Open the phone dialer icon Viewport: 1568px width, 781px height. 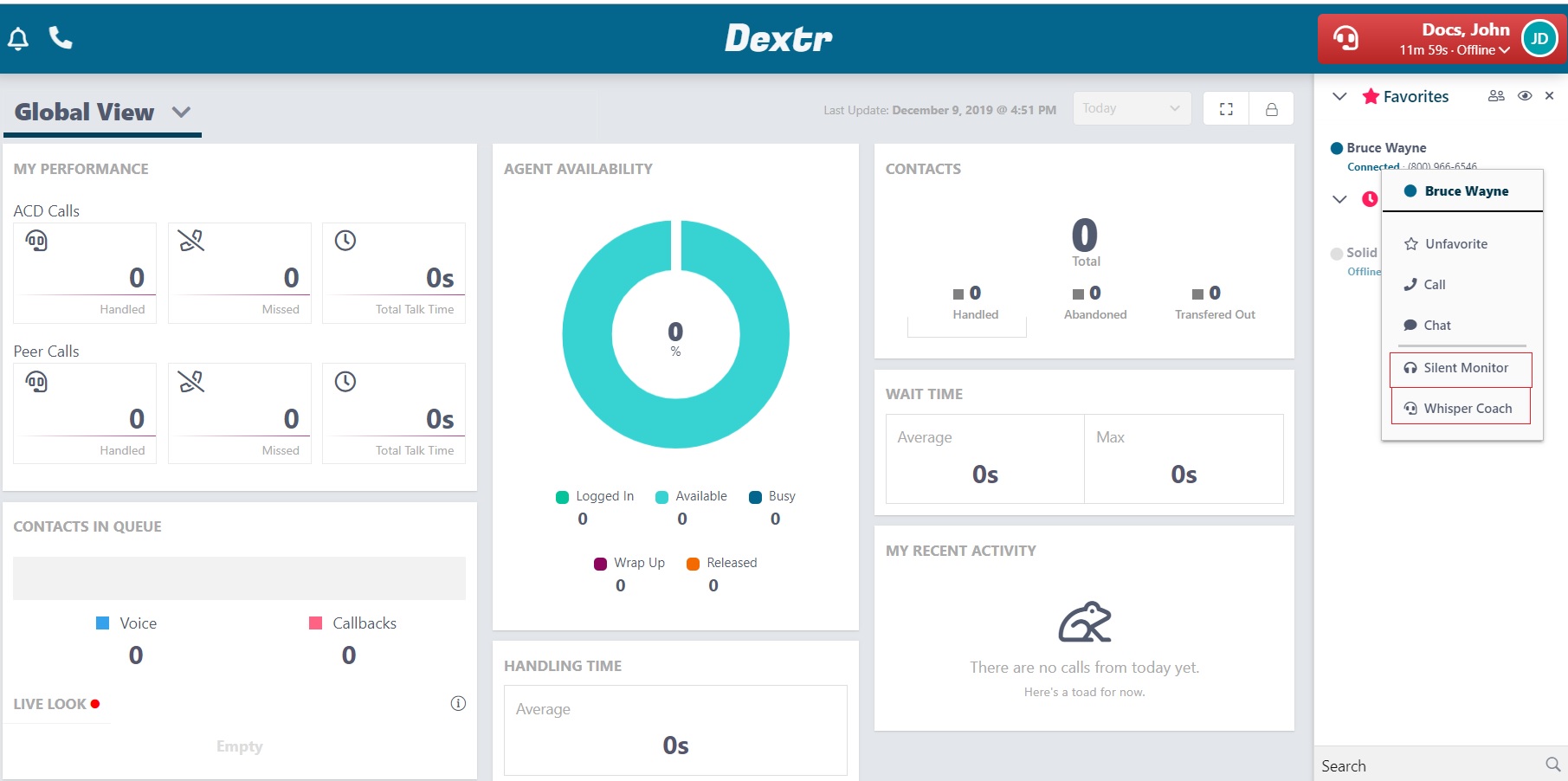[x=61, y=37]
